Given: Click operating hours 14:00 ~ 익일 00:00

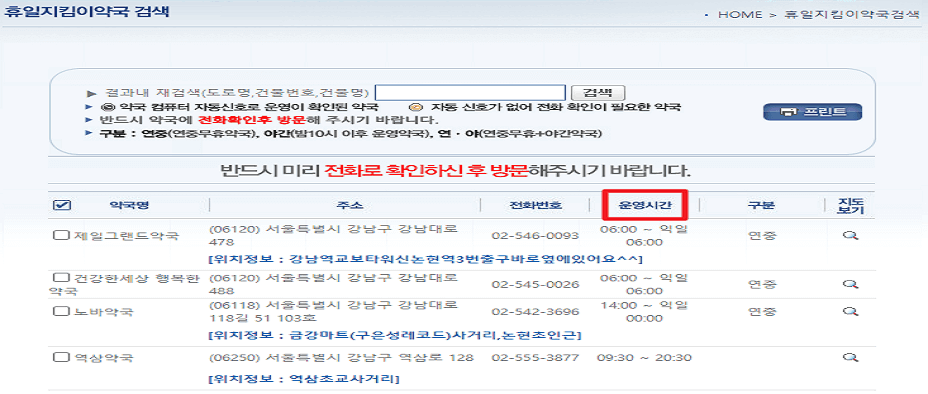Looking at the screenshot, I should pos(644,312).
